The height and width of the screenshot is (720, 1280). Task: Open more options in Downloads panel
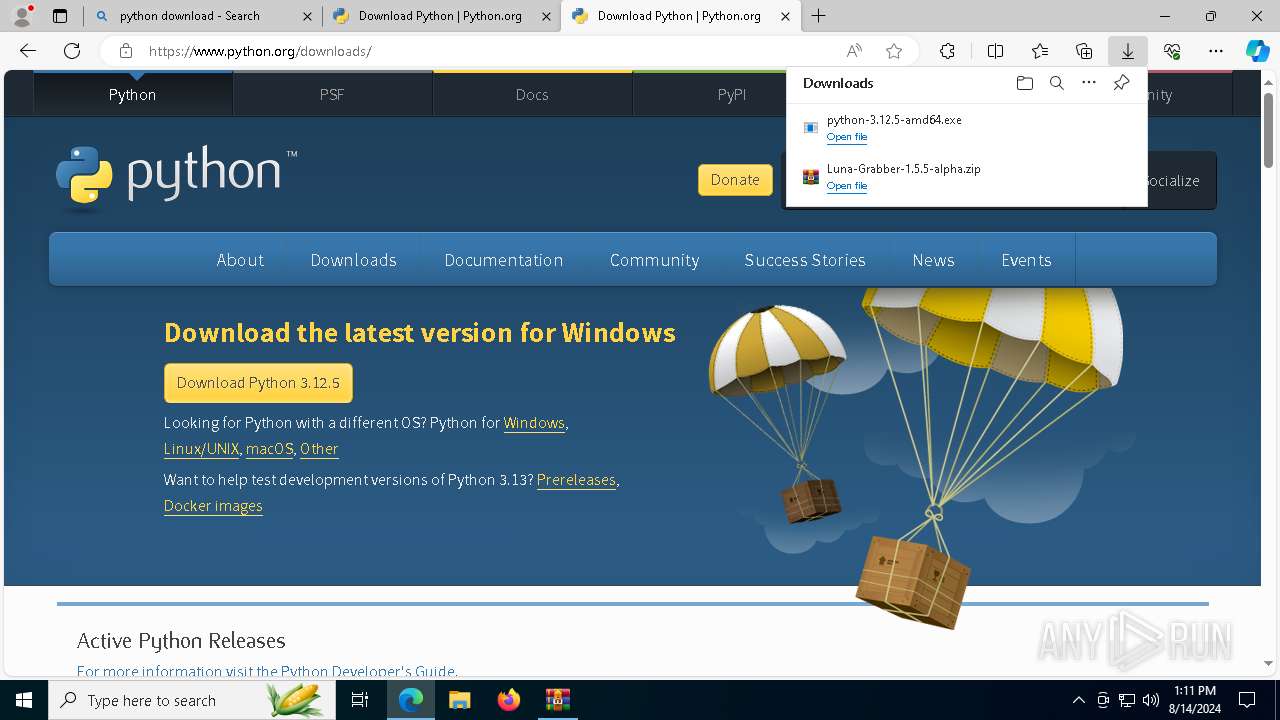coord(1089,83)
